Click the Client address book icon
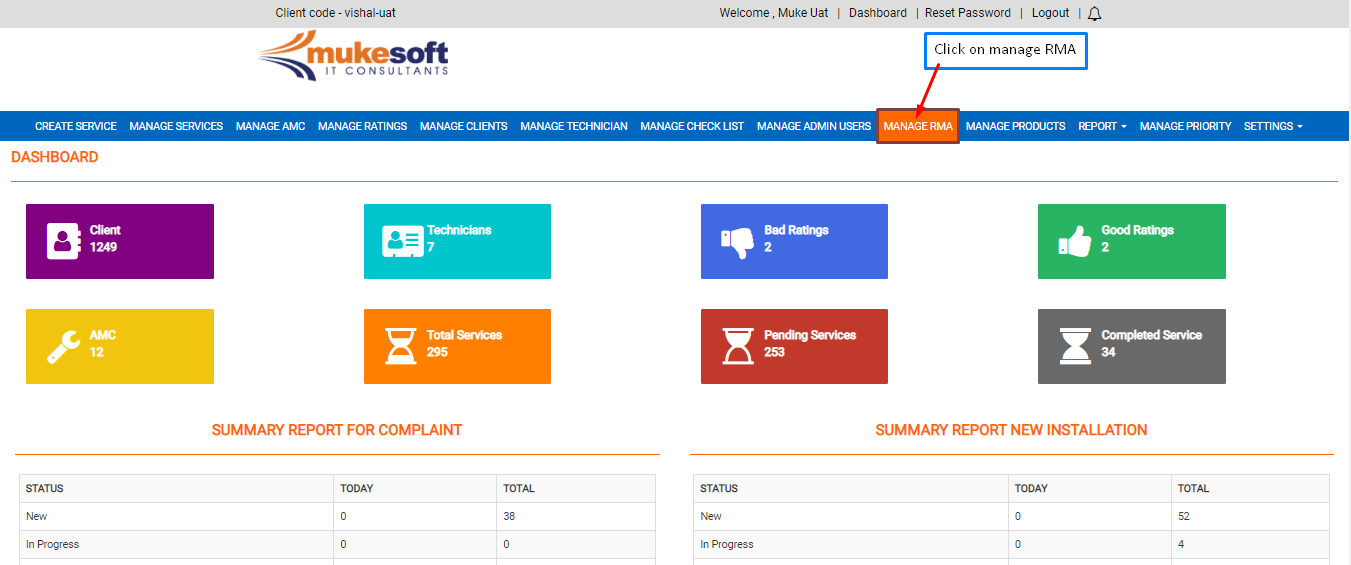The height and width of the screenshot is (565, 1351). pyautogui.click(x=63, y=241)
